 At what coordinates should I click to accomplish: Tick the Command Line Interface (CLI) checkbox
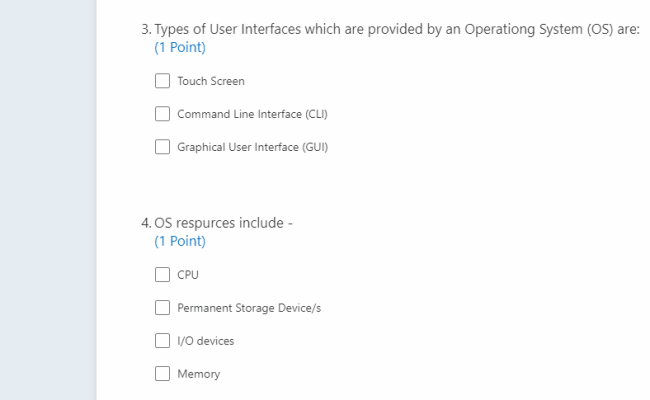point(163,114)
